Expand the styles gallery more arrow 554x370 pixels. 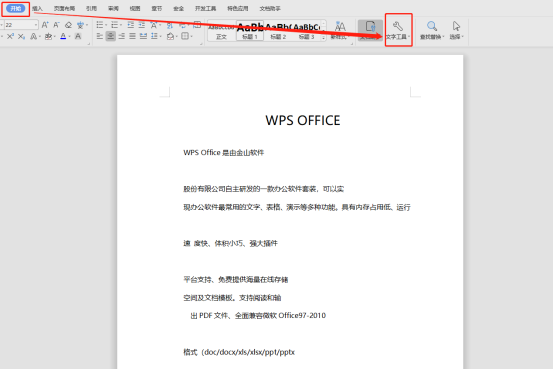point(324,37)
